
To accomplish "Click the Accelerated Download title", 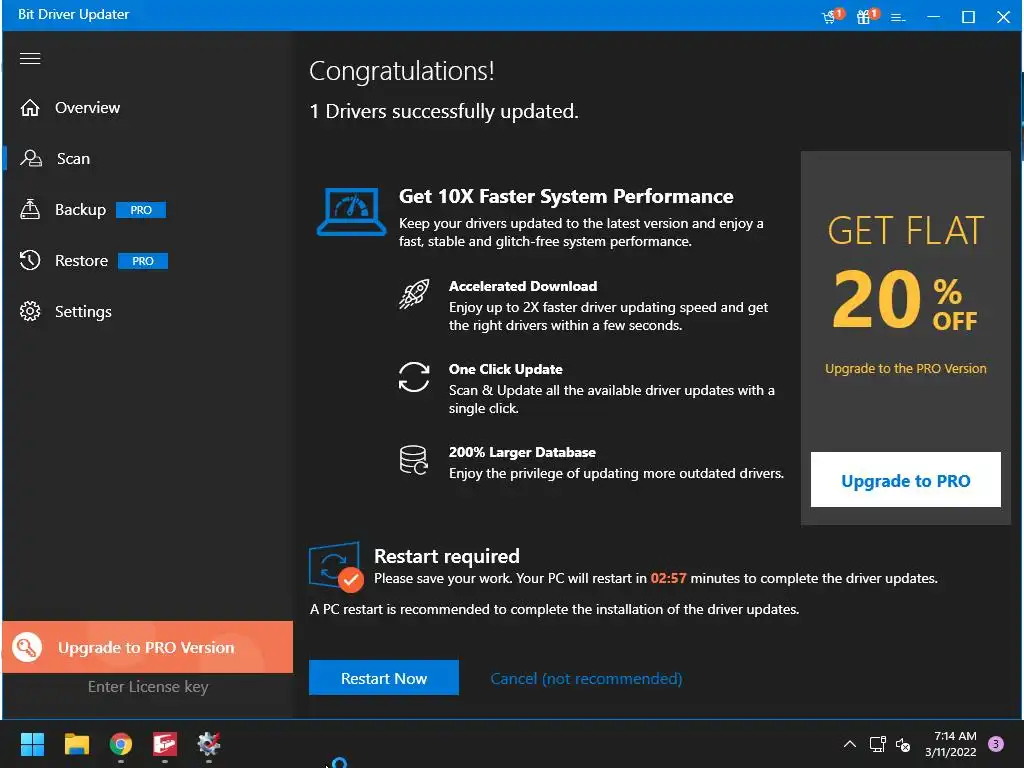I will 523,286.
